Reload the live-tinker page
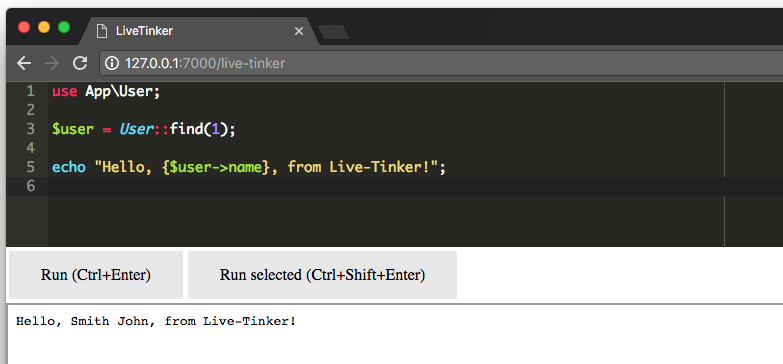The width and height of the screenshot is (783, 364). click(80, 63)
